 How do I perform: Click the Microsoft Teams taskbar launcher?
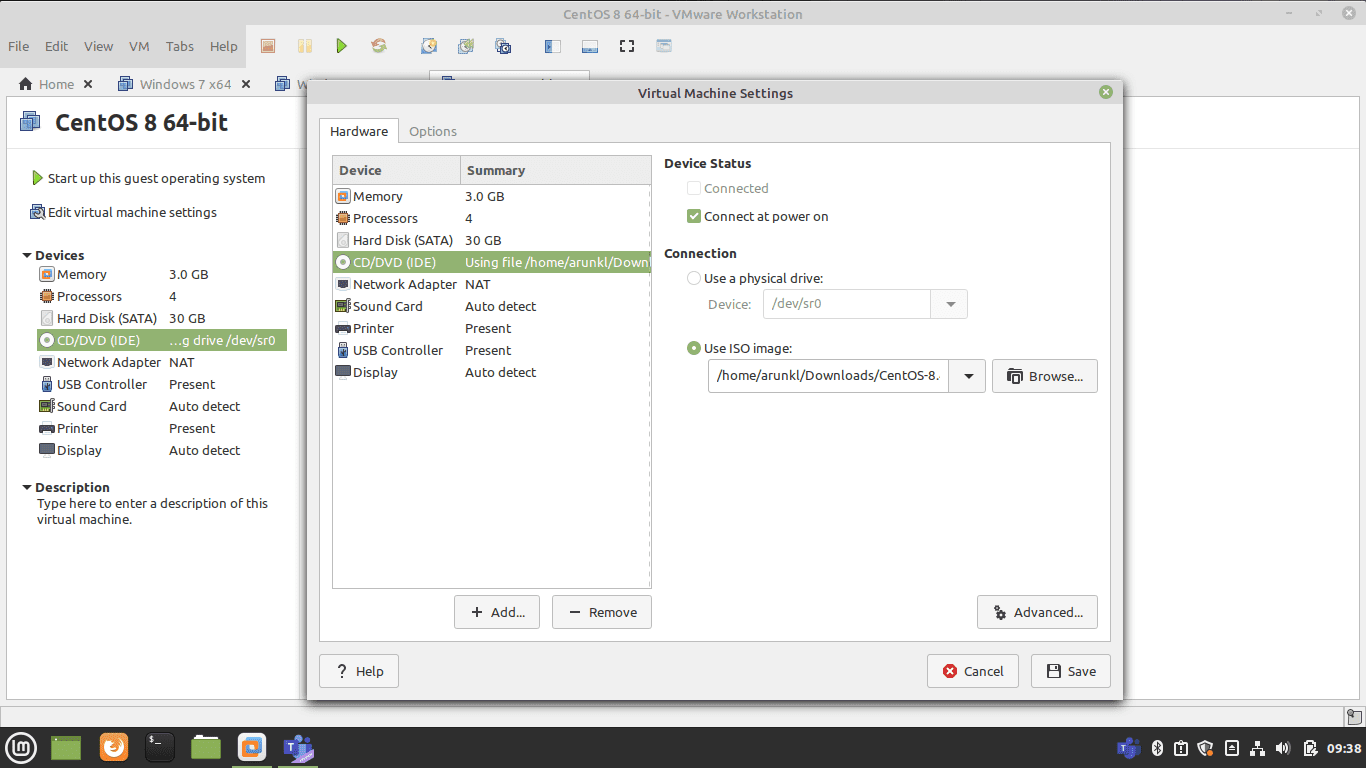298,747
